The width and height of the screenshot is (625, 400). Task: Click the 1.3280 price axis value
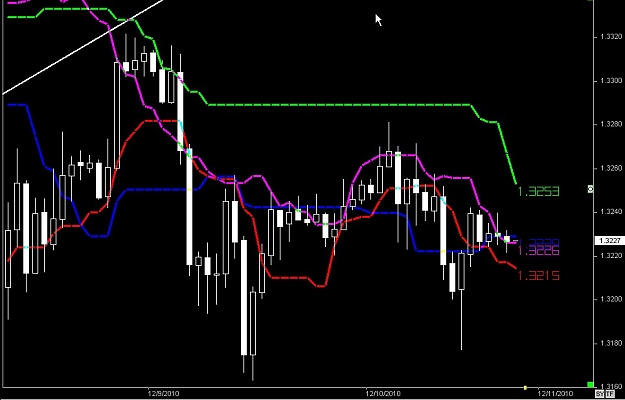click(x=611, y=124)
